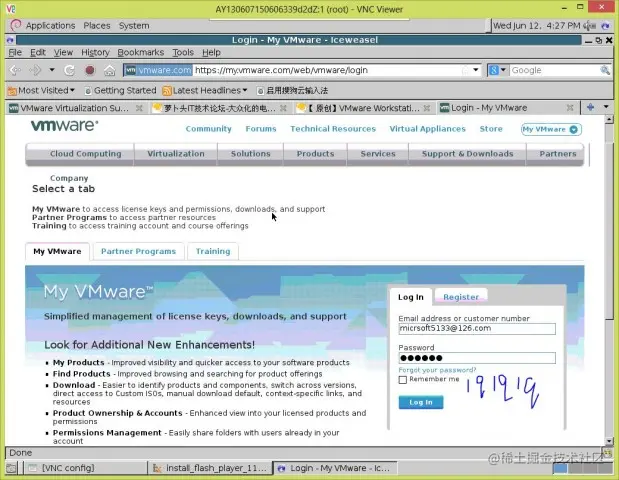Open the Edit menu

pos(38,52)
